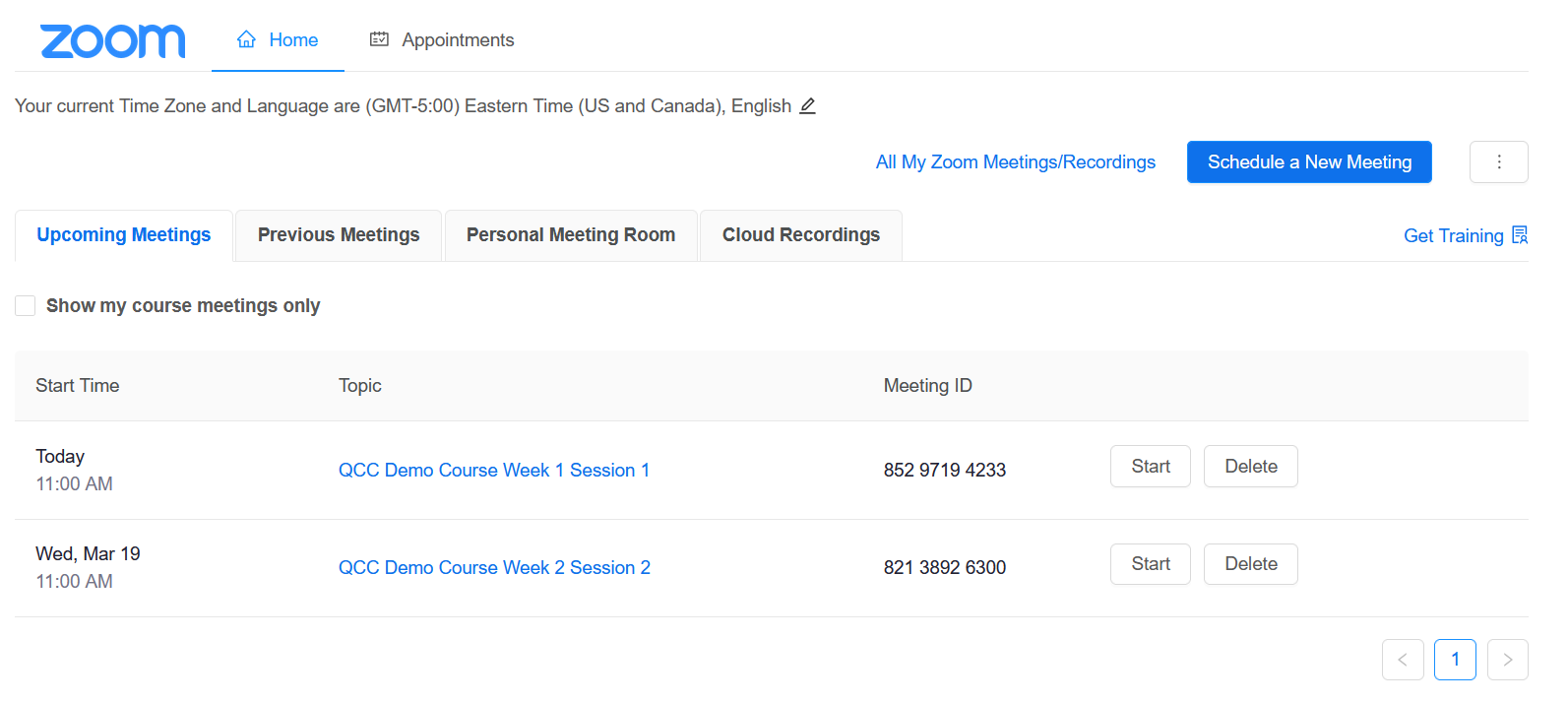The image size is (1568, 702).
Task: Click the Appointments calendar icon
Action: click(379, 39)
